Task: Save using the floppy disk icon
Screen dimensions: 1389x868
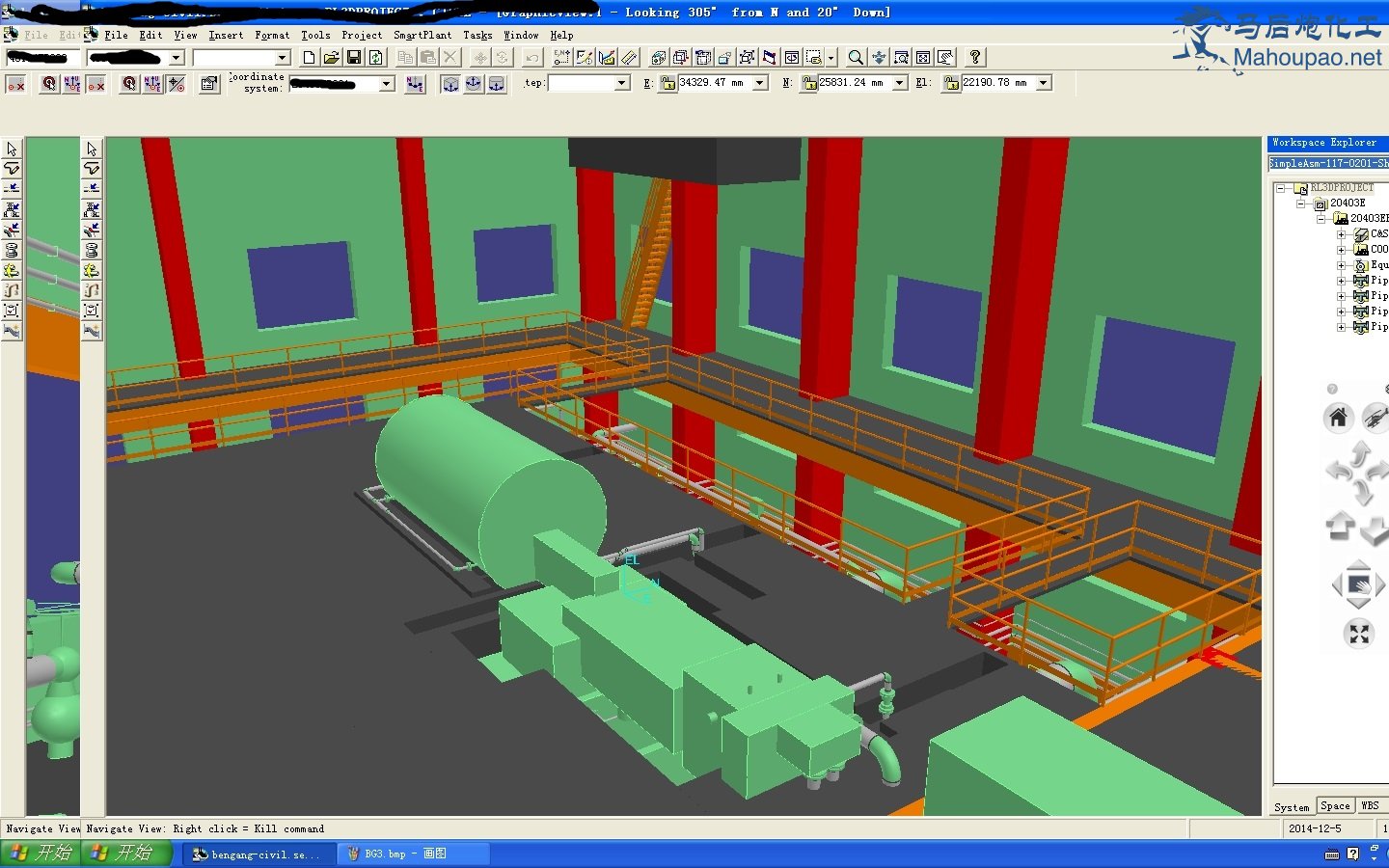Action: click(353, 58)
